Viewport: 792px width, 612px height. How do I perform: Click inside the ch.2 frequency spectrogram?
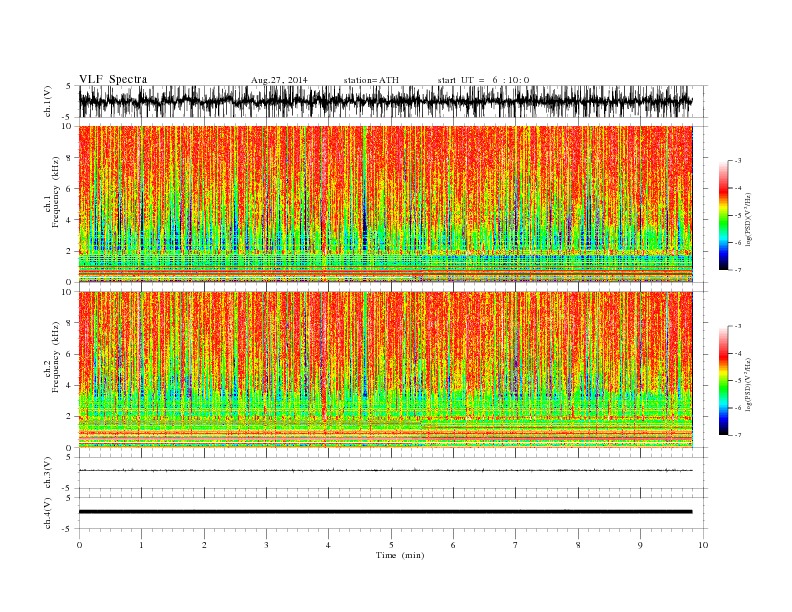pyautogui.click(x=386, y=370)
